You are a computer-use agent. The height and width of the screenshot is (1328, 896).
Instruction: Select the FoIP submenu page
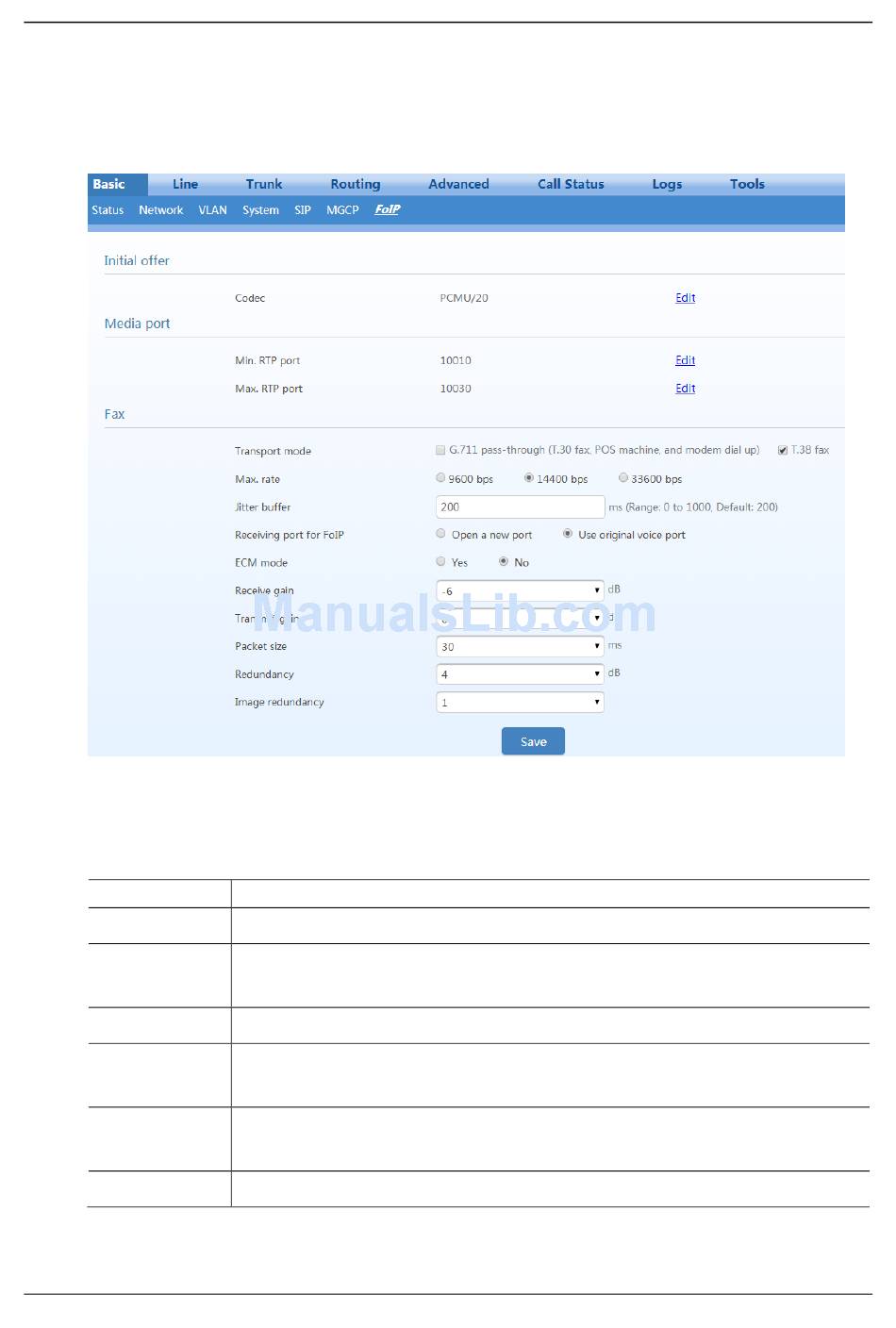click(388, 209)
